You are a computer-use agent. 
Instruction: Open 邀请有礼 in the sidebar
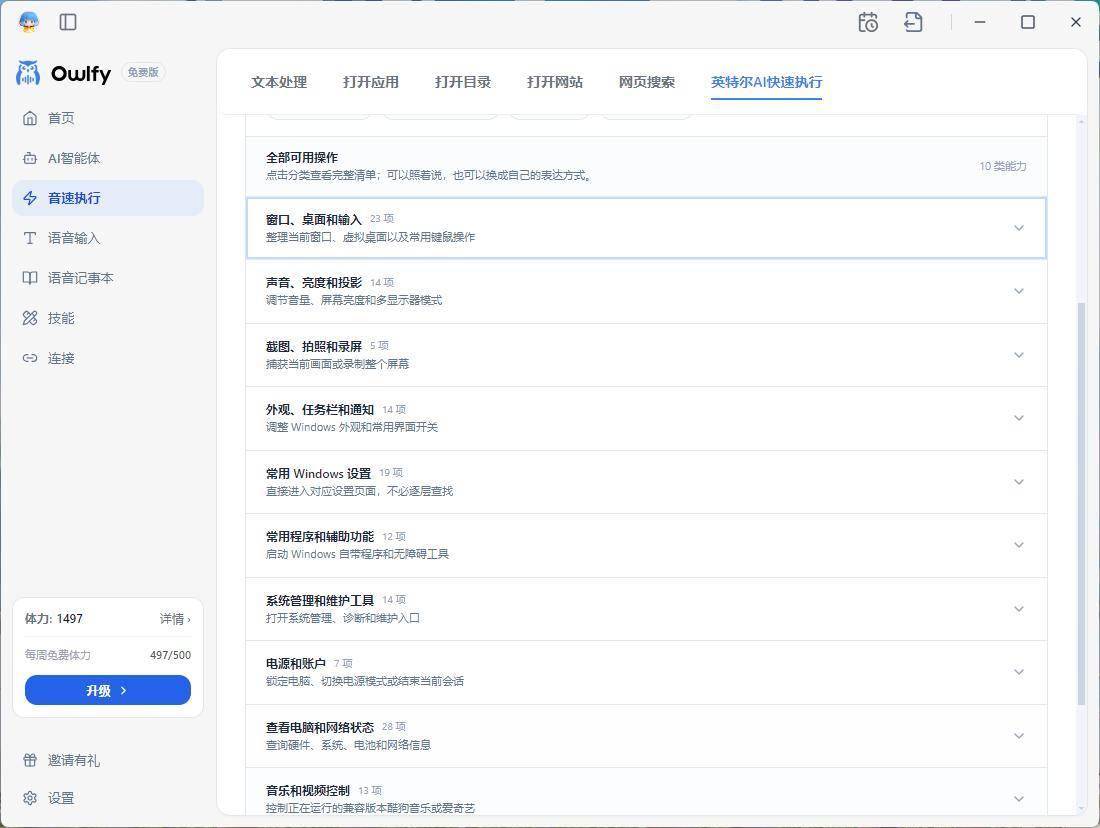coord(108,760)
